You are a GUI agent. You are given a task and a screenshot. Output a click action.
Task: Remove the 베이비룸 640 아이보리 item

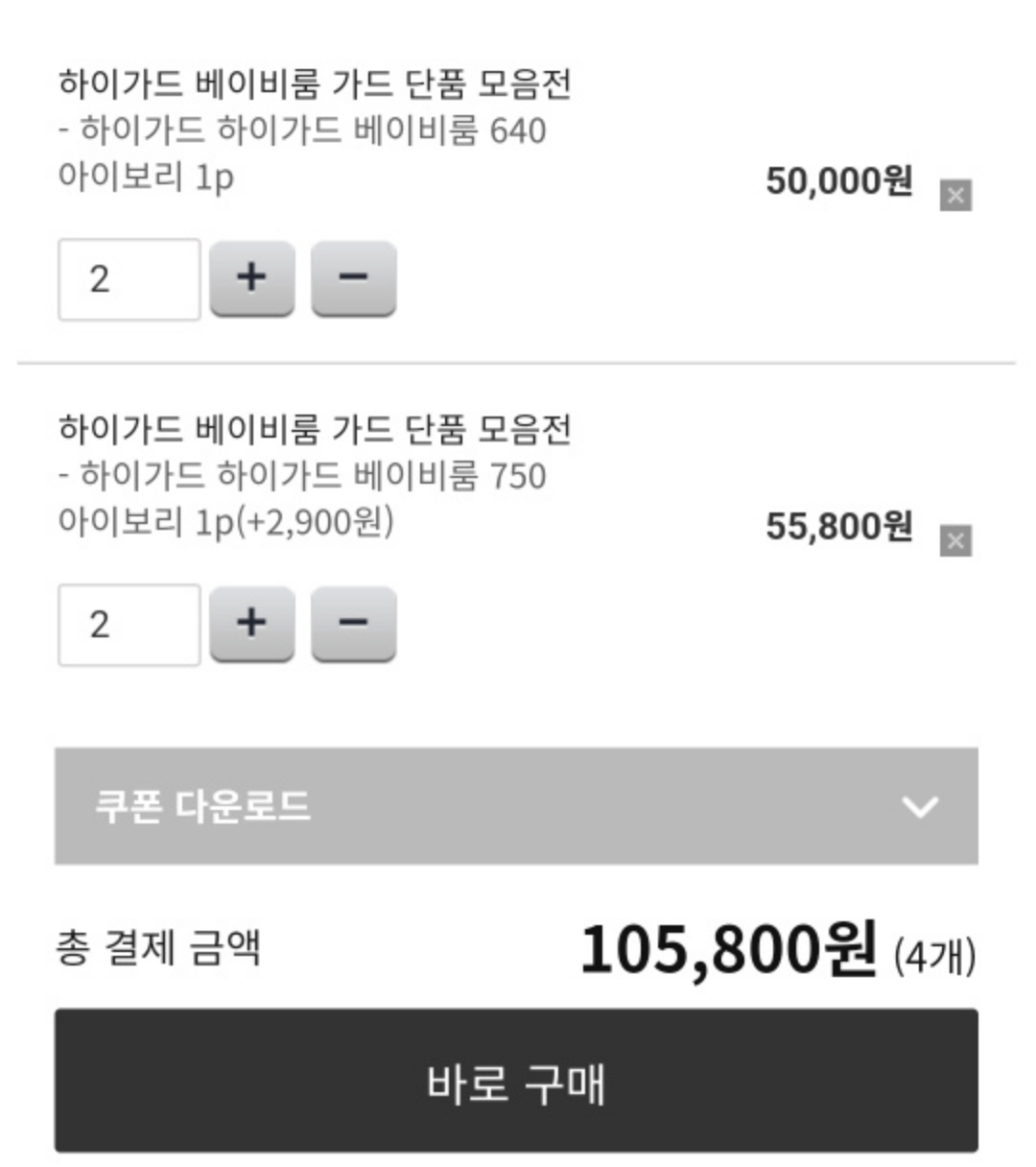click(954, 196)
